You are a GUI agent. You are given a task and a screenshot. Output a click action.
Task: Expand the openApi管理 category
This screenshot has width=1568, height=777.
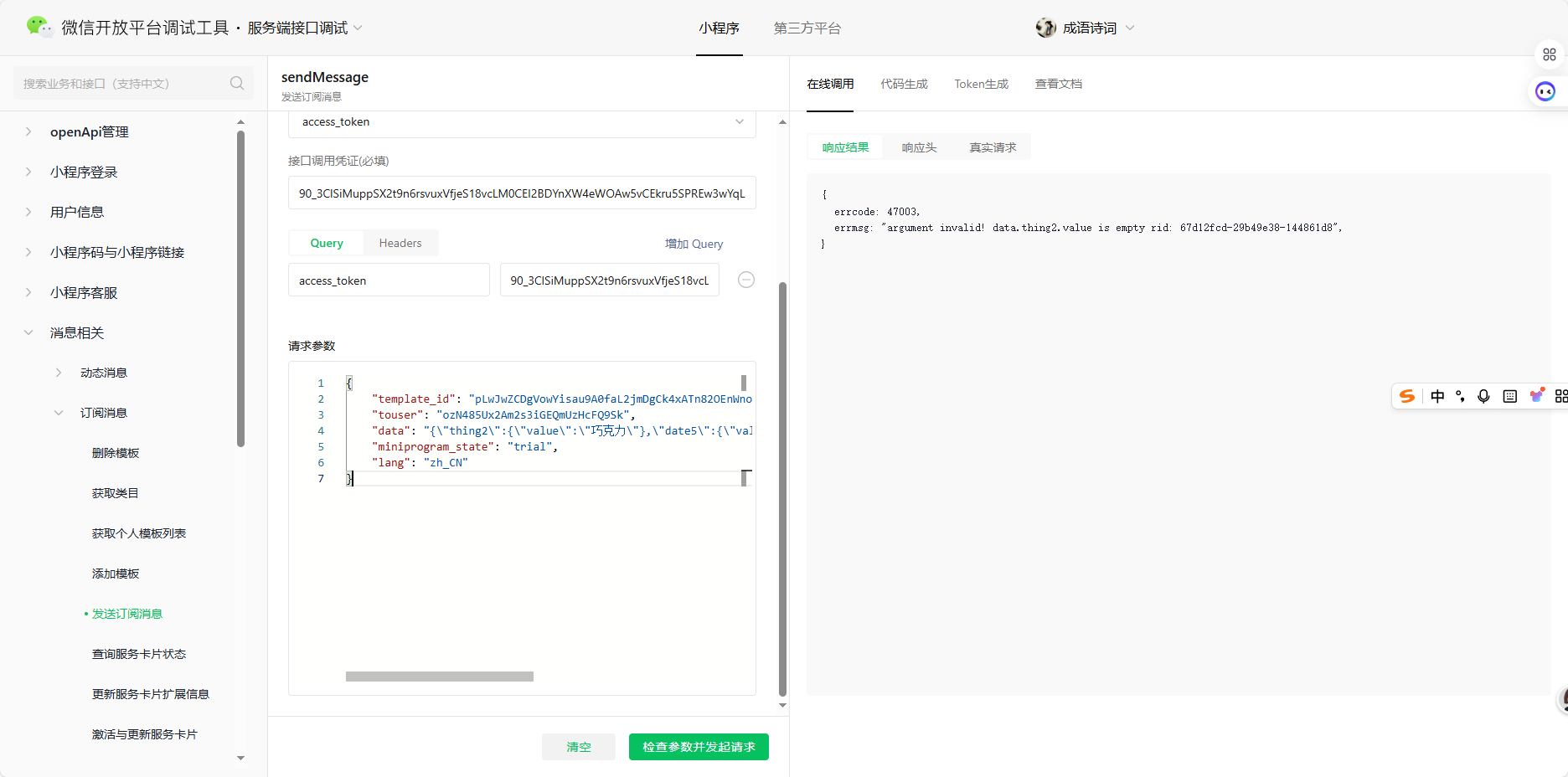click(28, 131)
